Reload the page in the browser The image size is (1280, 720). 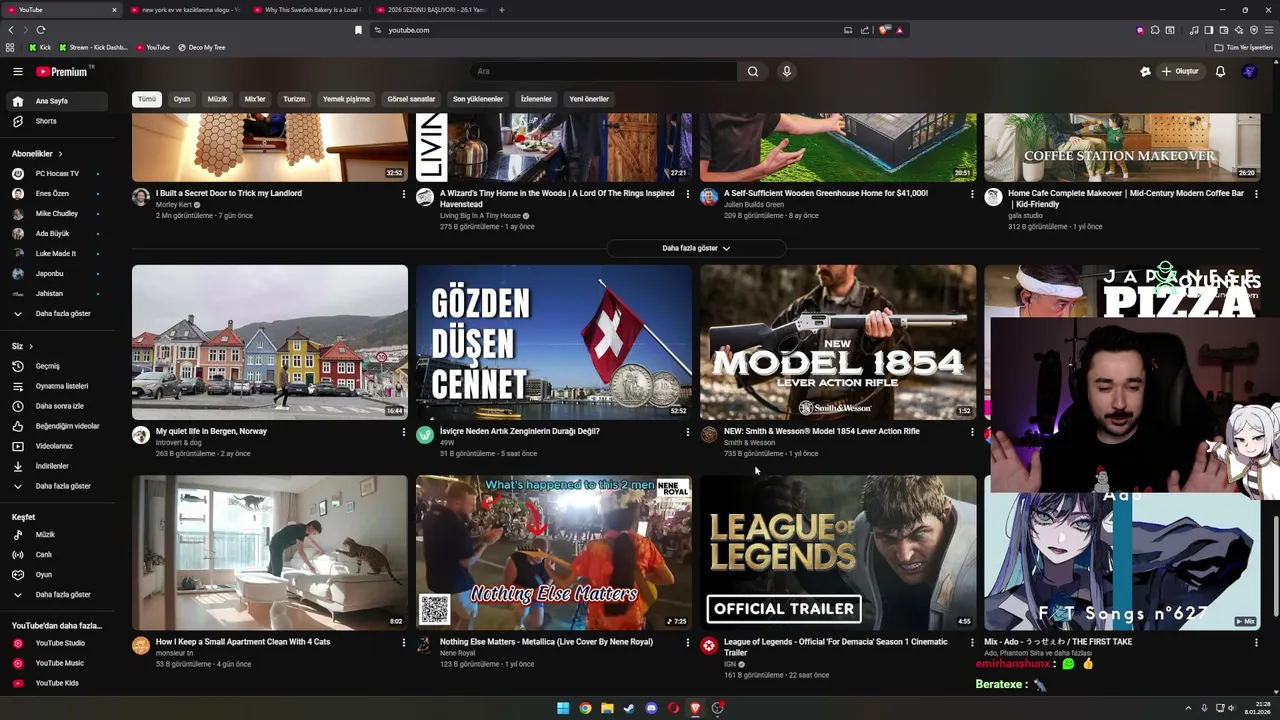[x=41, y=30]
